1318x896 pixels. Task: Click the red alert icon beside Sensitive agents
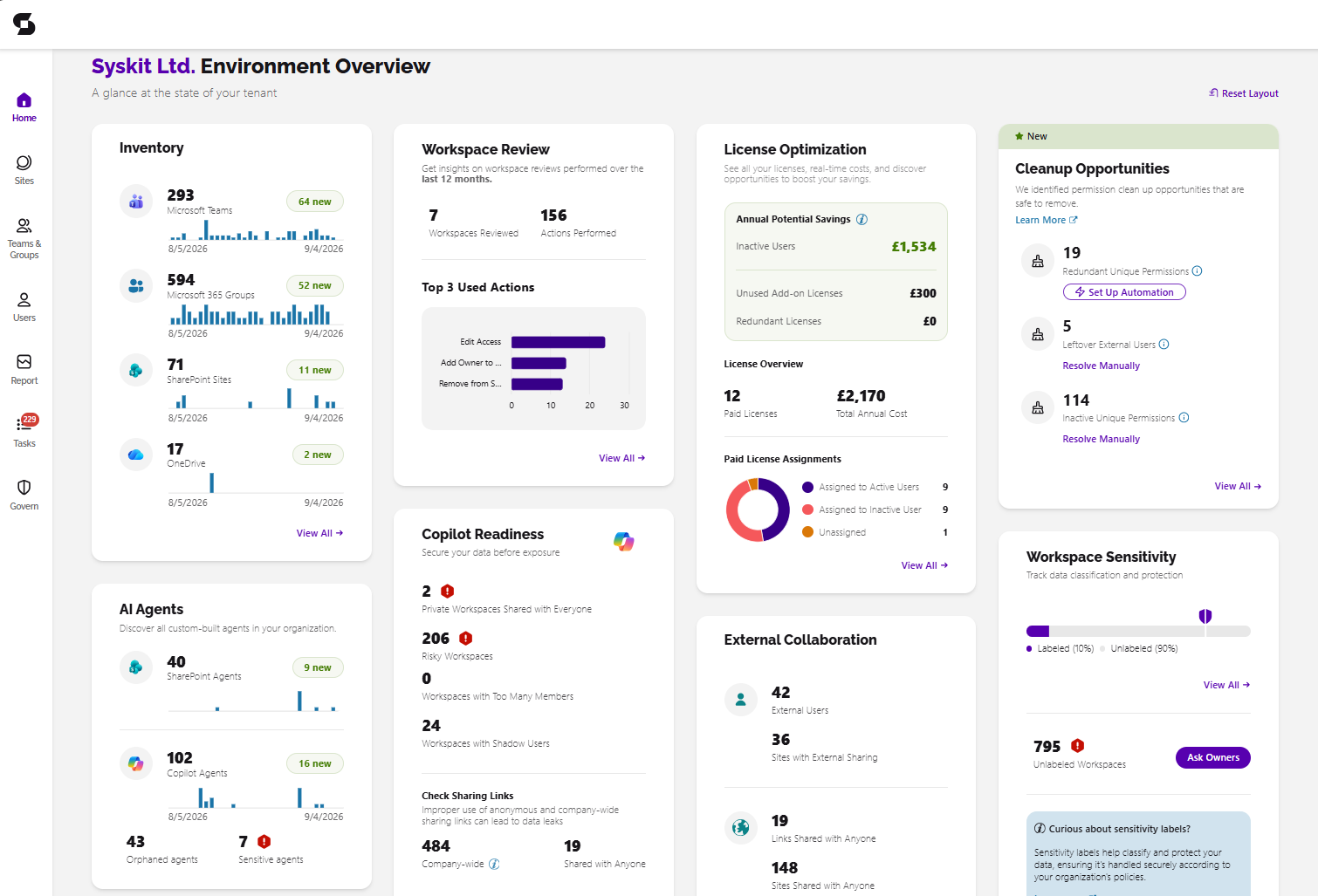[x=264, y=842]
